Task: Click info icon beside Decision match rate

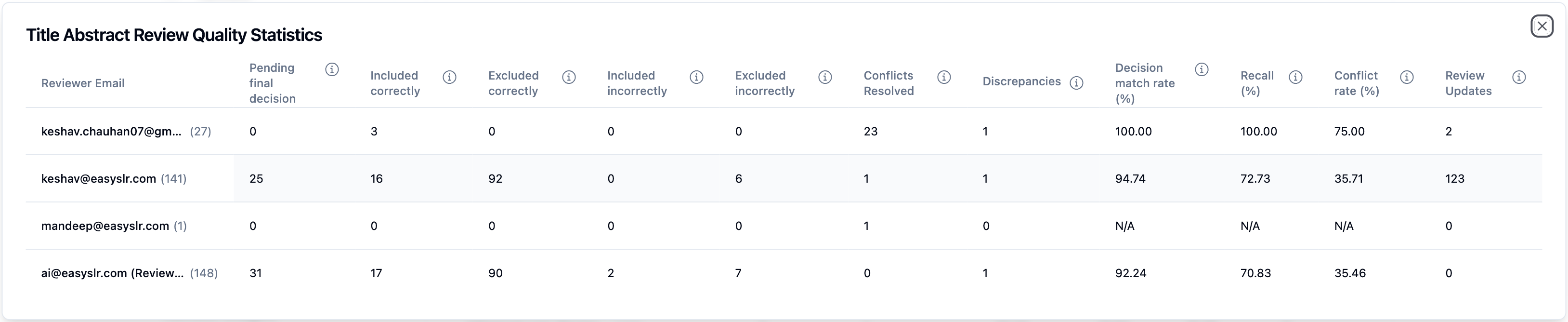Action: (x=1202, y=69)
